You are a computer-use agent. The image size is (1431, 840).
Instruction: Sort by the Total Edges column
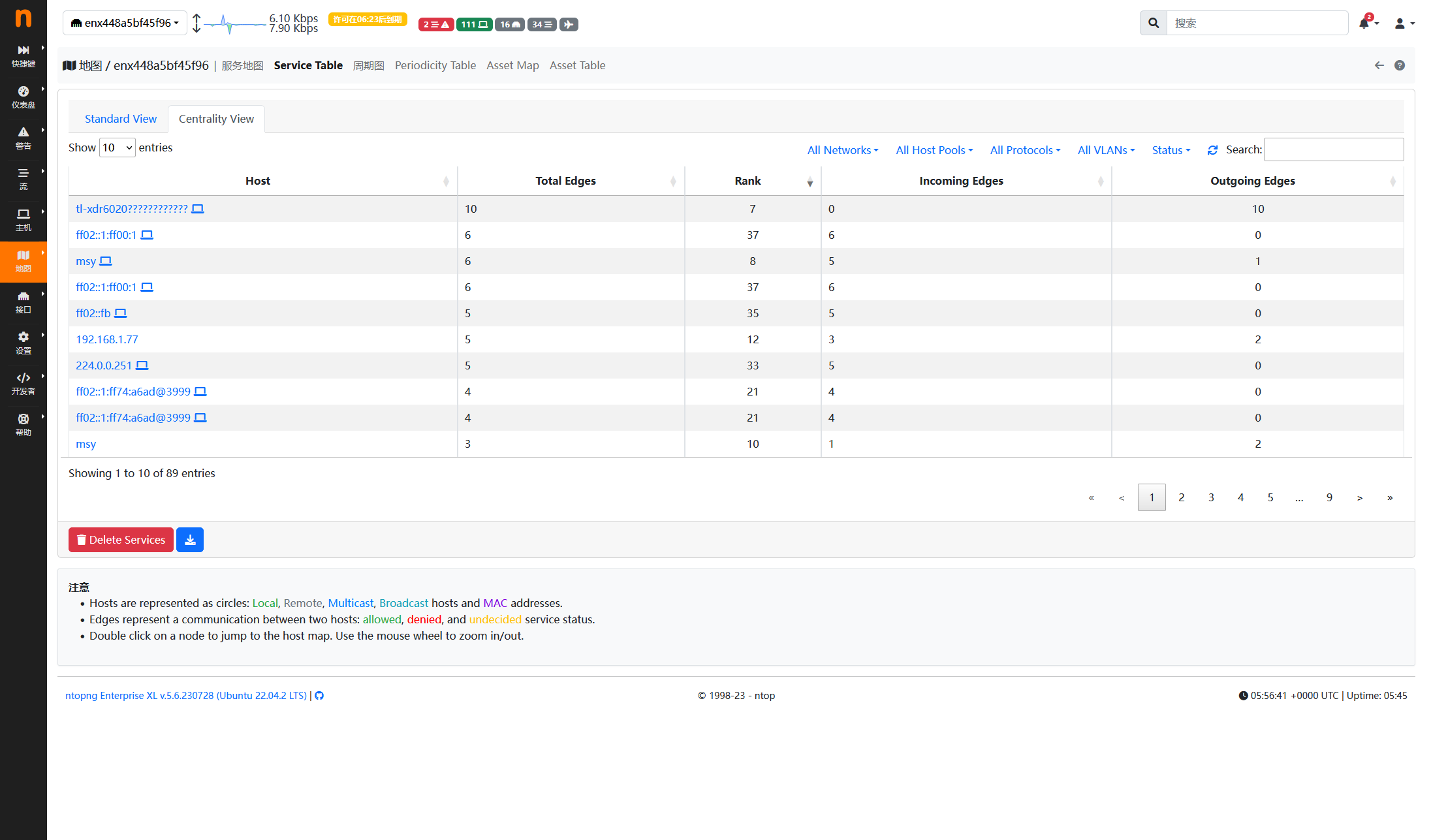pos(571,181)
